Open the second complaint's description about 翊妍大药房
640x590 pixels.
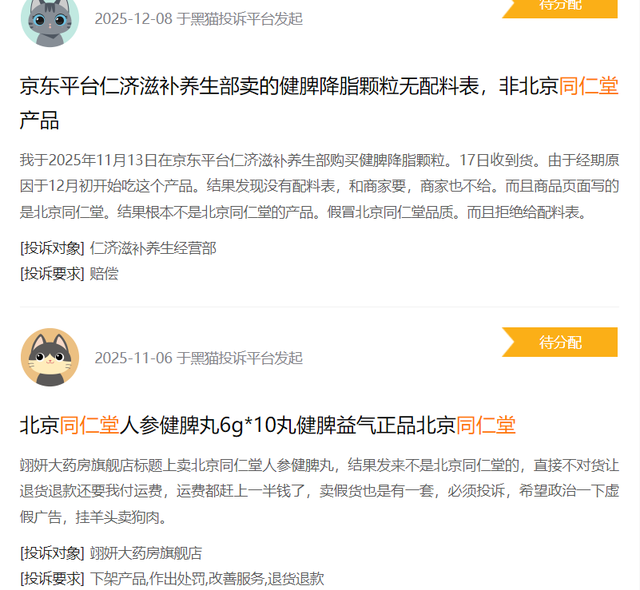coord(319,491)
